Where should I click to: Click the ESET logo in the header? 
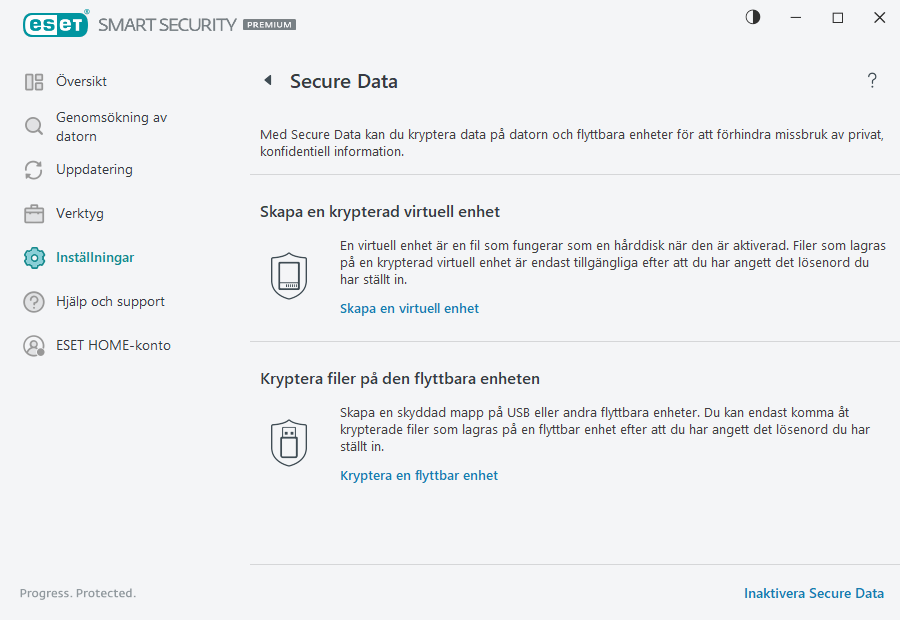[56, 24]
